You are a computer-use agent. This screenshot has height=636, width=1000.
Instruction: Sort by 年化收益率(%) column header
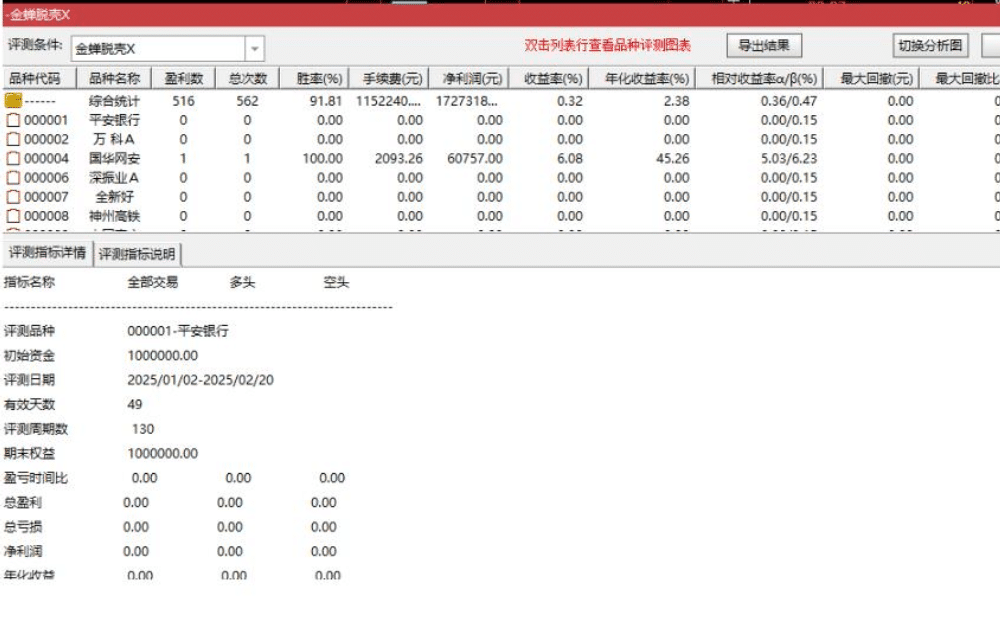coord(642,78)
